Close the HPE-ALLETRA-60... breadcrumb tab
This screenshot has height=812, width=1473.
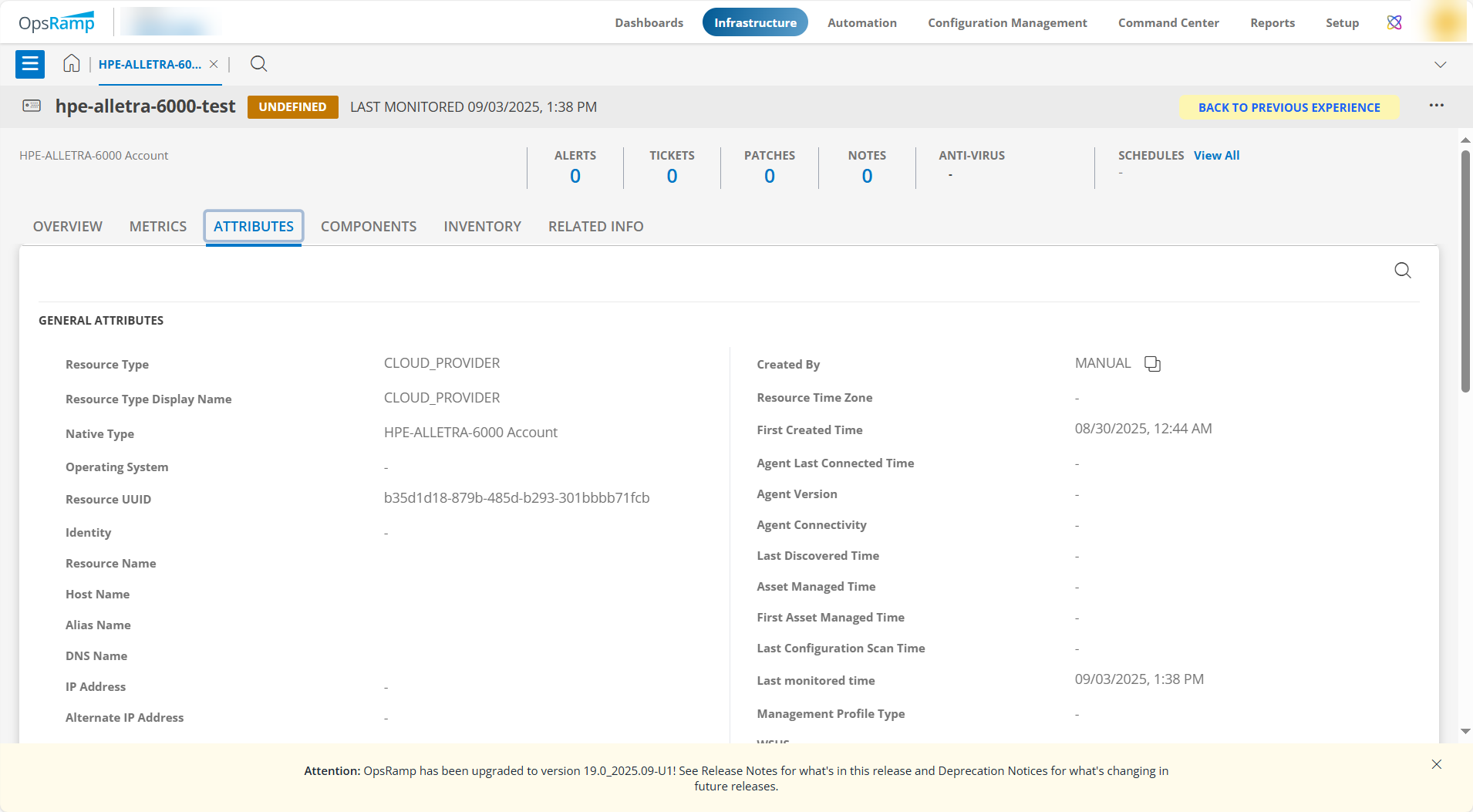(214, 64)
